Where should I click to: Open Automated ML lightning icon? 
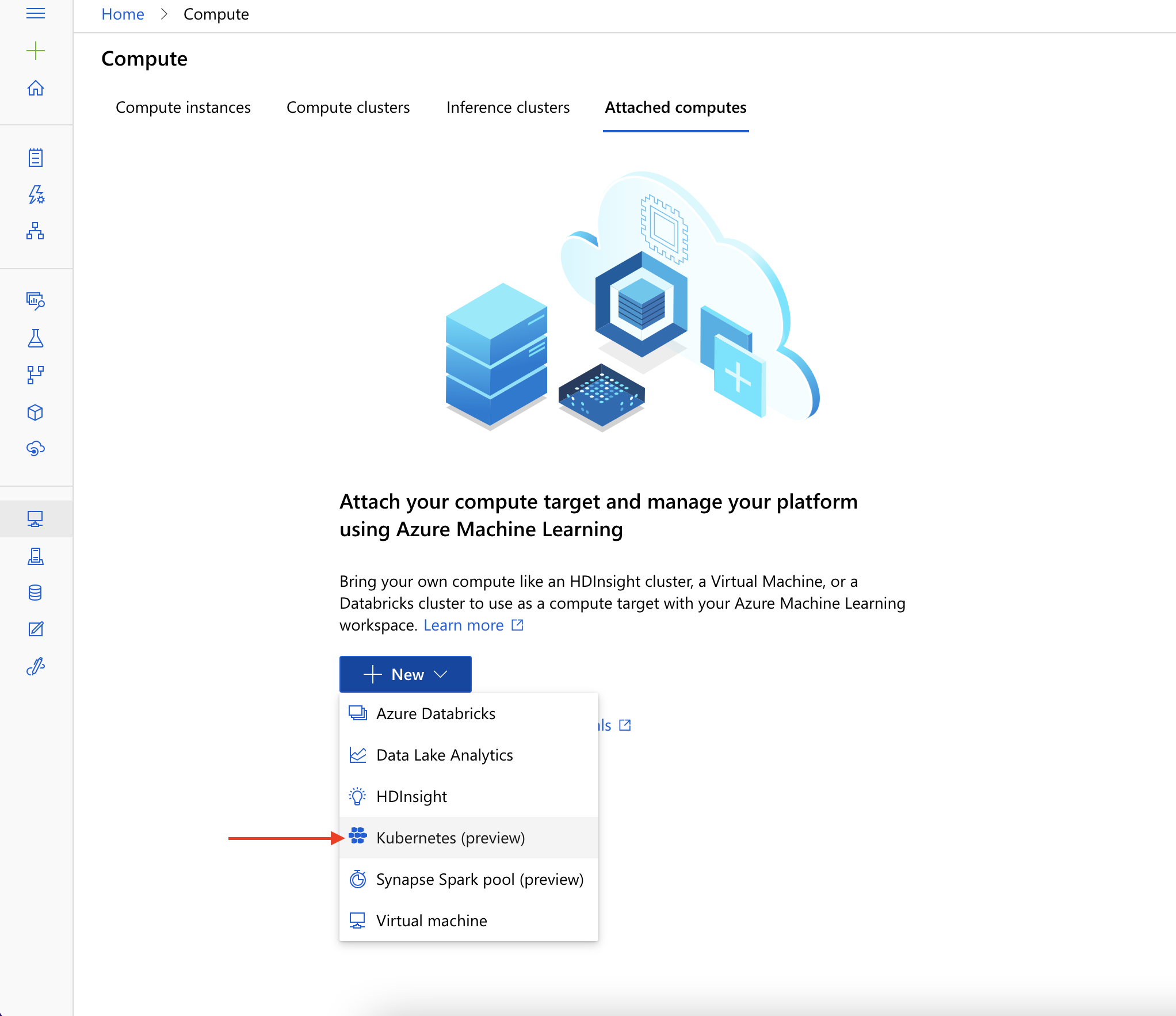[36, 194]
